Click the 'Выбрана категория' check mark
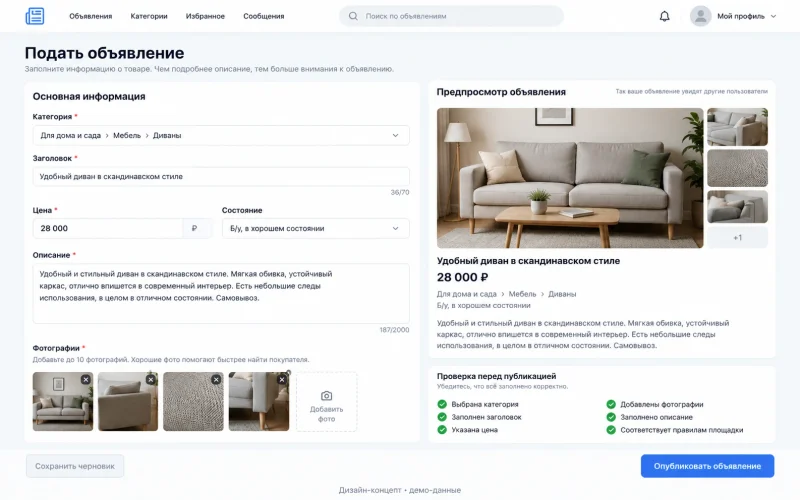800x500 pixels. [x=442, y=404]
